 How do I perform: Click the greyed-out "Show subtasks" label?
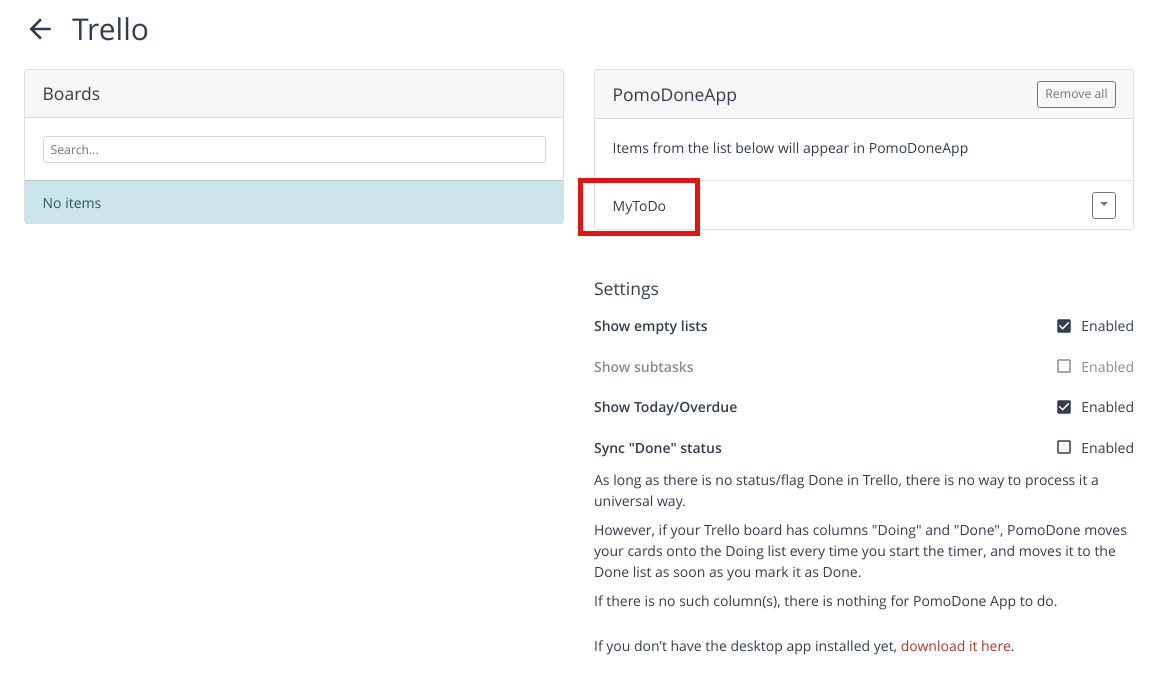(643, 367)
